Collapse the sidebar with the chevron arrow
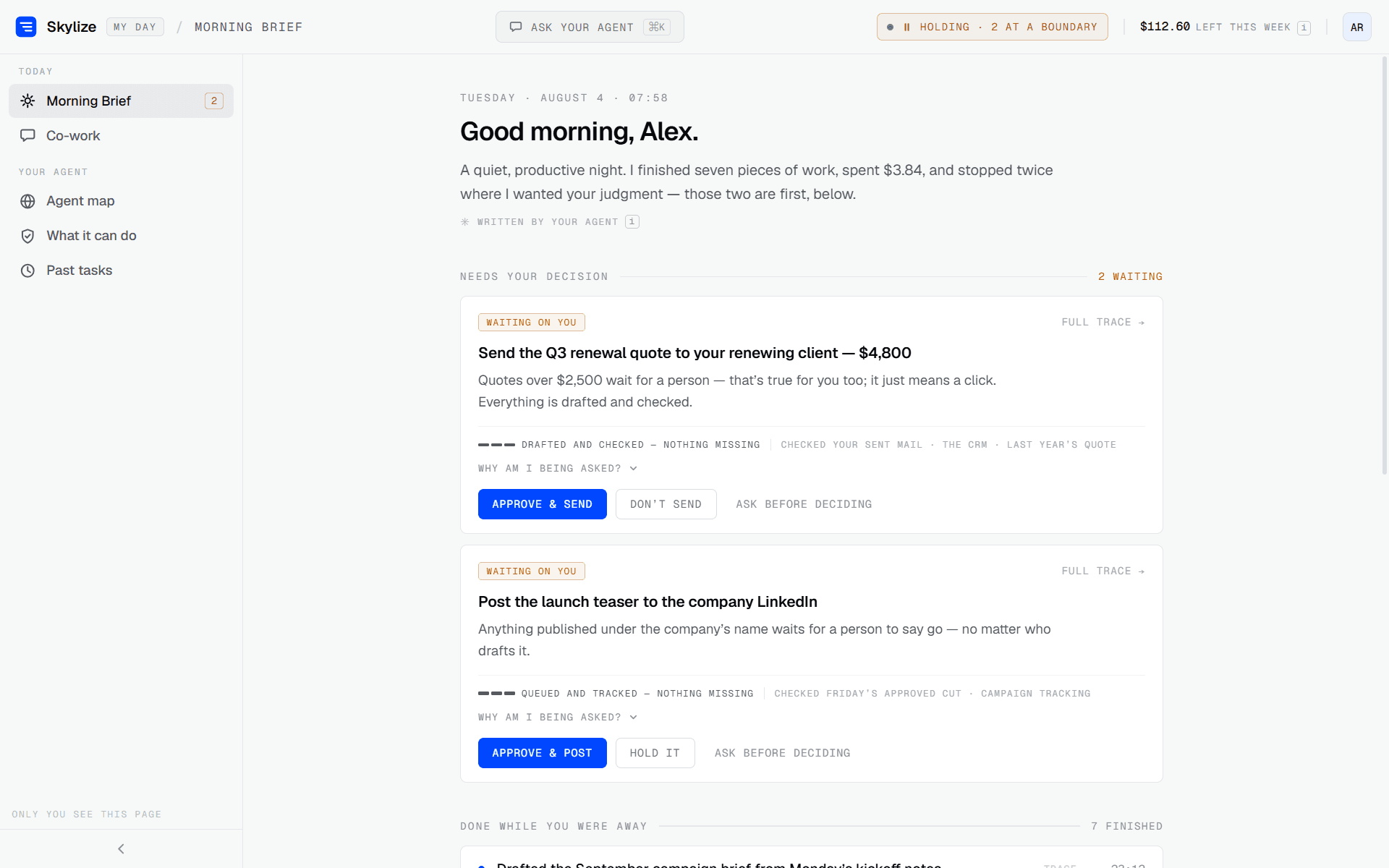 coord(121,848)
